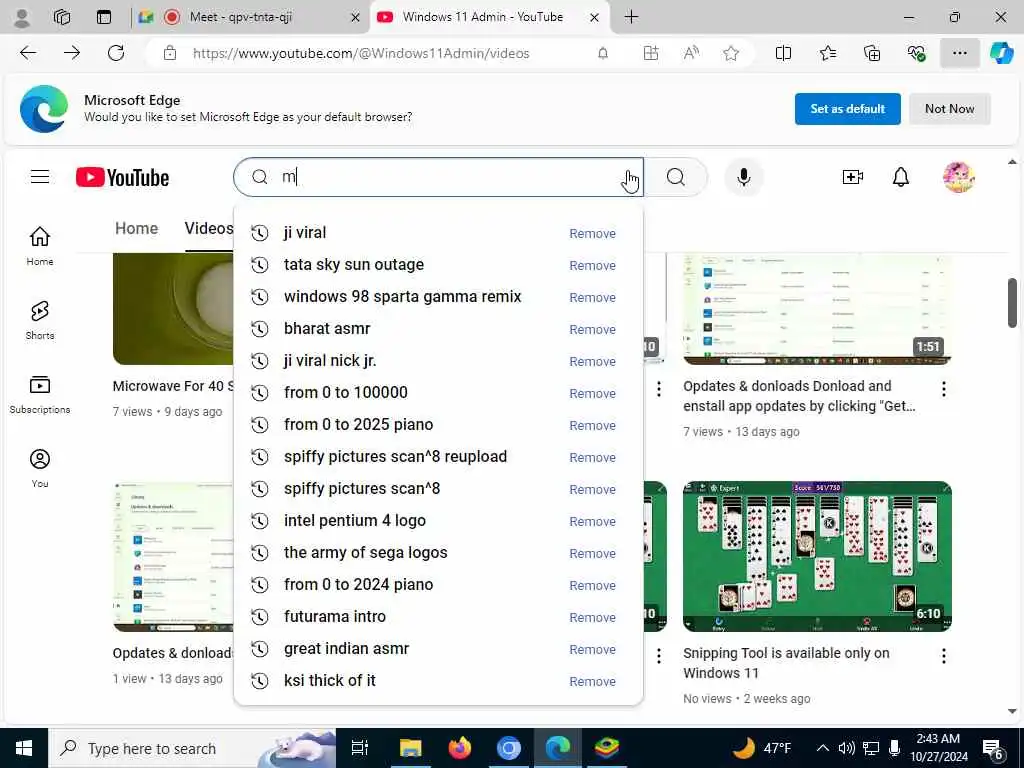The height and width of the screenshot is (768, 1024).
Task: Open the Favorites list icon
Action: tap(827, 54)
